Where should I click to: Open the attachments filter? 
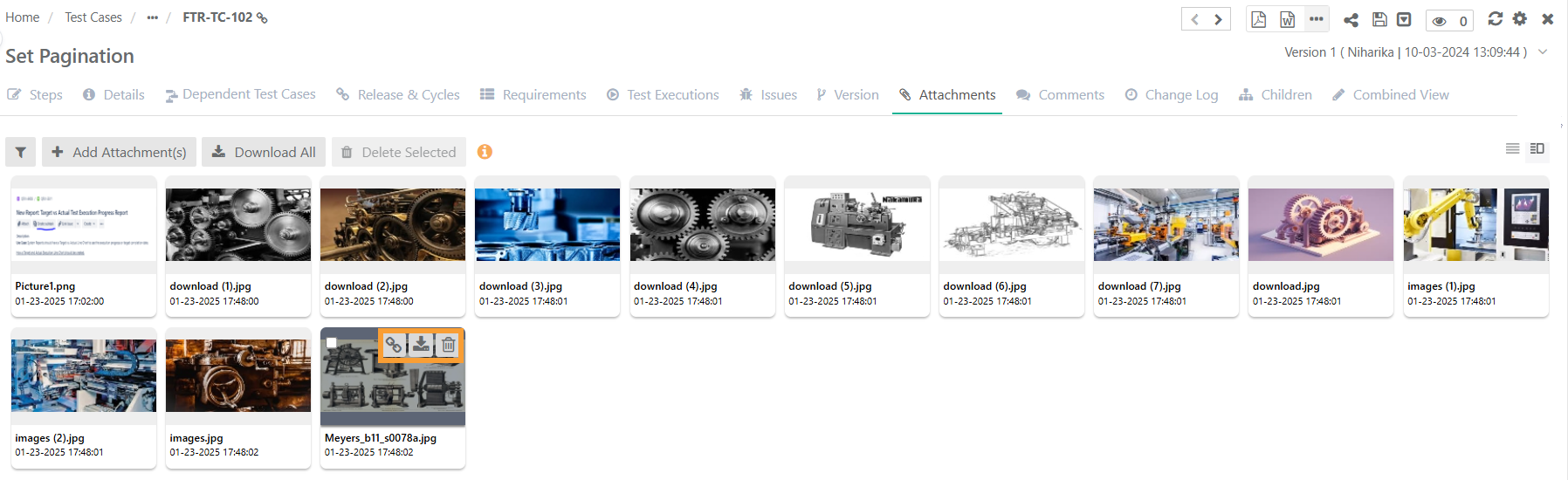click(x=21, y=152)
